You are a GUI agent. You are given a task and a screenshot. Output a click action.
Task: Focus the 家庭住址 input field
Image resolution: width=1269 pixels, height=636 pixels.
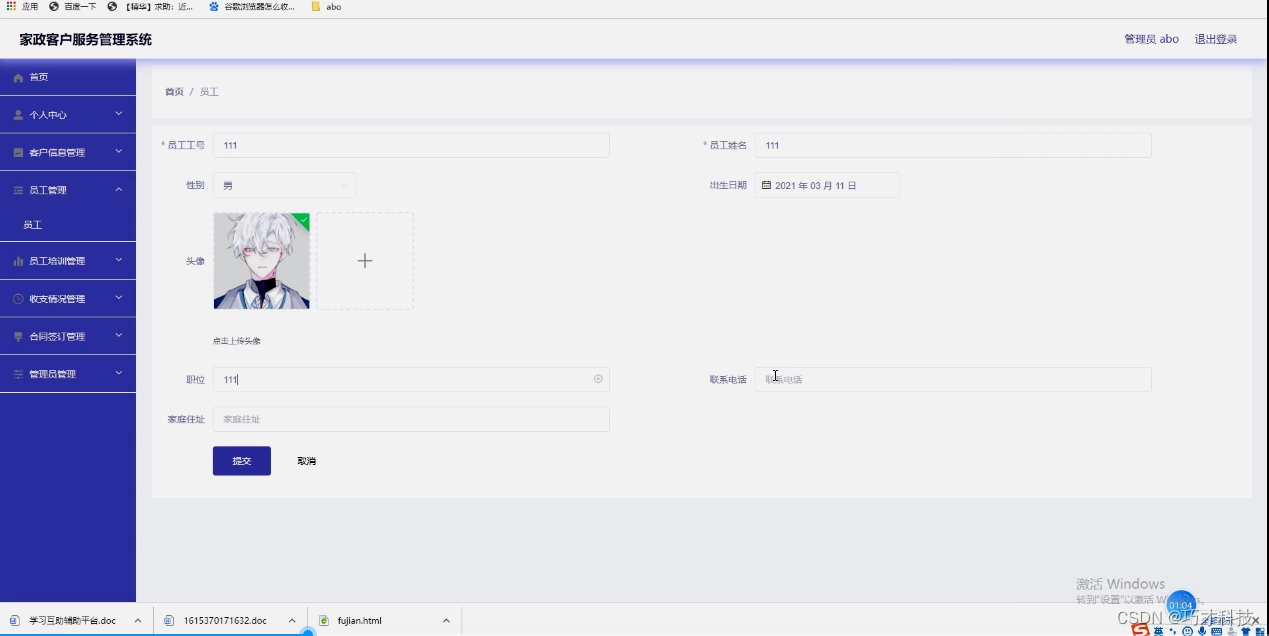pos(411,419)
